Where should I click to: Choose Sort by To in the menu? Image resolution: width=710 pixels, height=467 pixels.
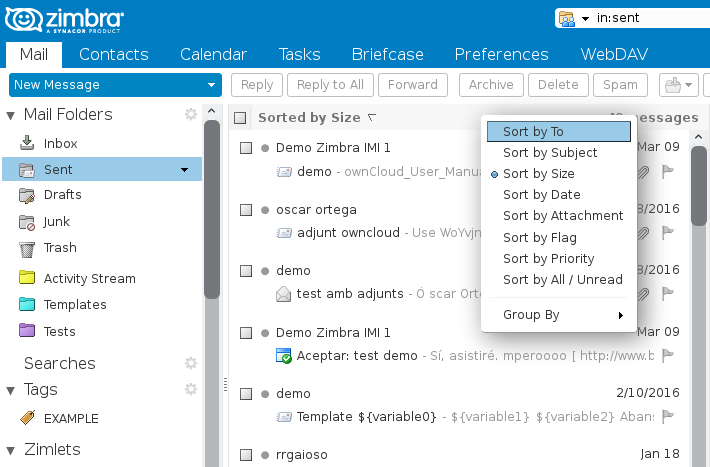(559, 131)
